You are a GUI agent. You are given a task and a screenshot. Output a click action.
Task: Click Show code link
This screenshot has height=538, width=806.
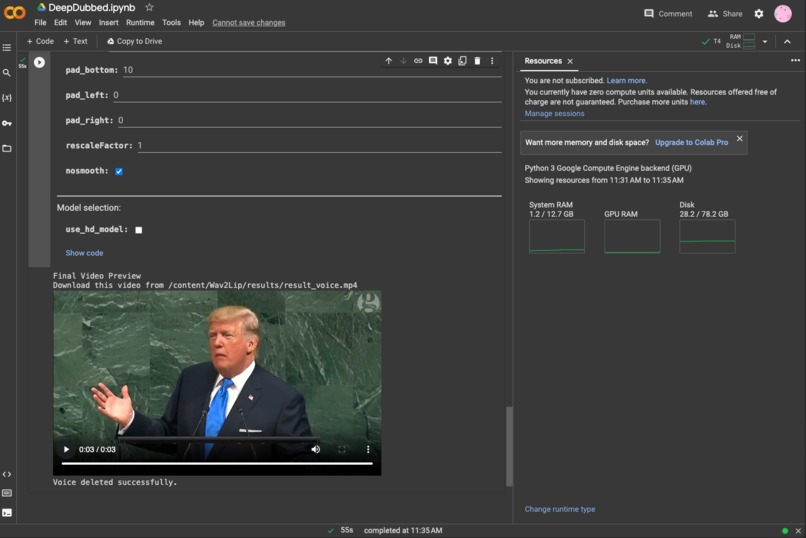[x=84, y=253]
